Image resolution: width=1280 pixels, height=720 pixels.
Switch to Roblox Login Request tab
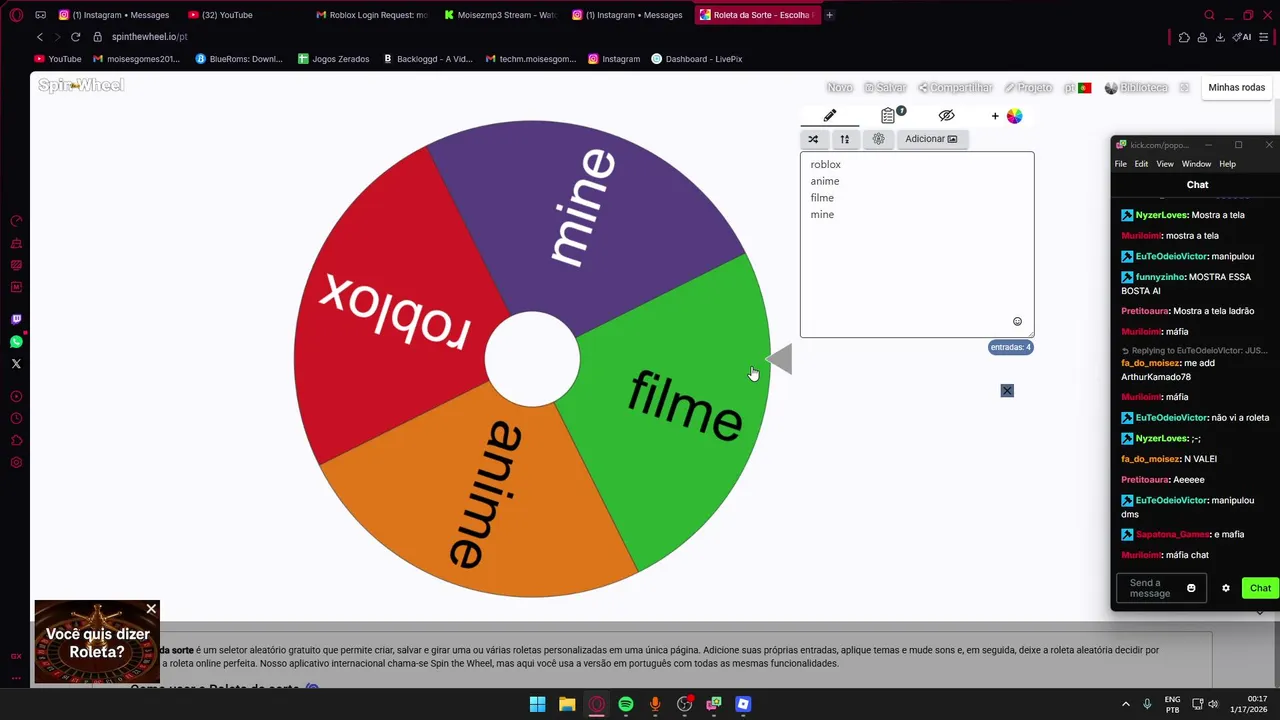[x=371, y=15]
